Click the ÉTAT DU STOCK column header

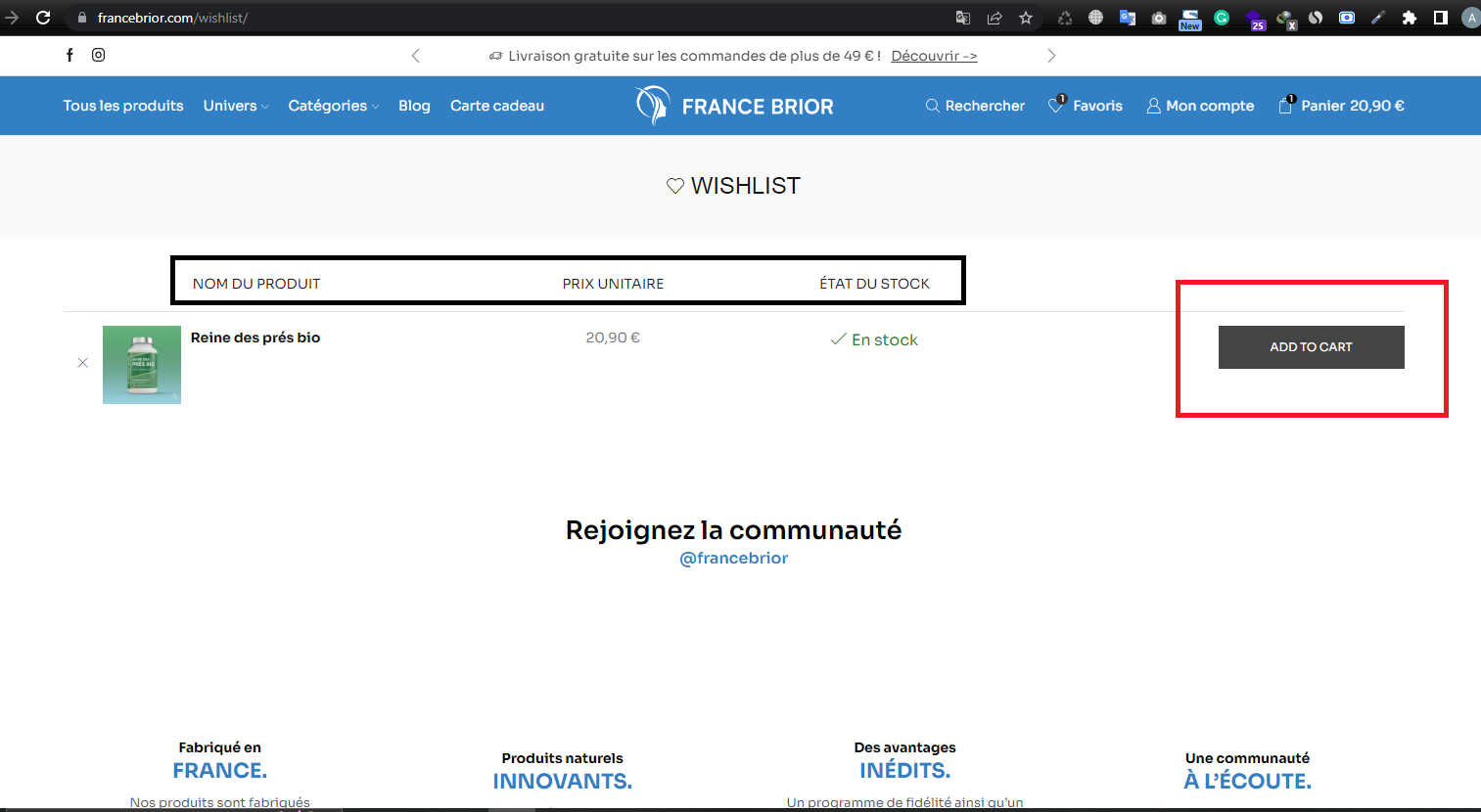pos(874,284)
